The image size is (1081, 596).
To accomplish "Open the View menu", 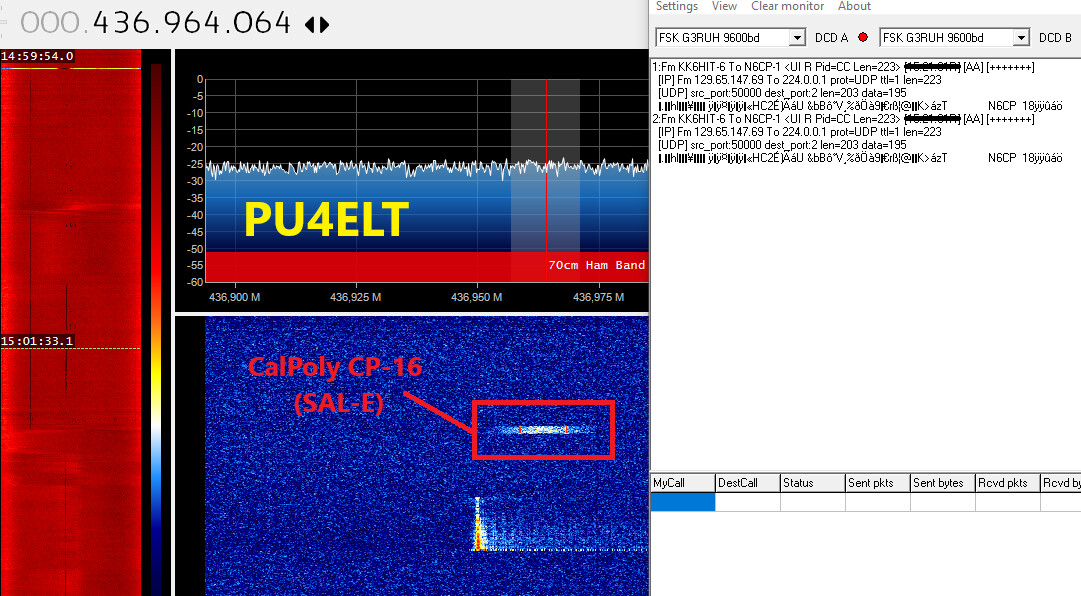I will coord(724,7).
